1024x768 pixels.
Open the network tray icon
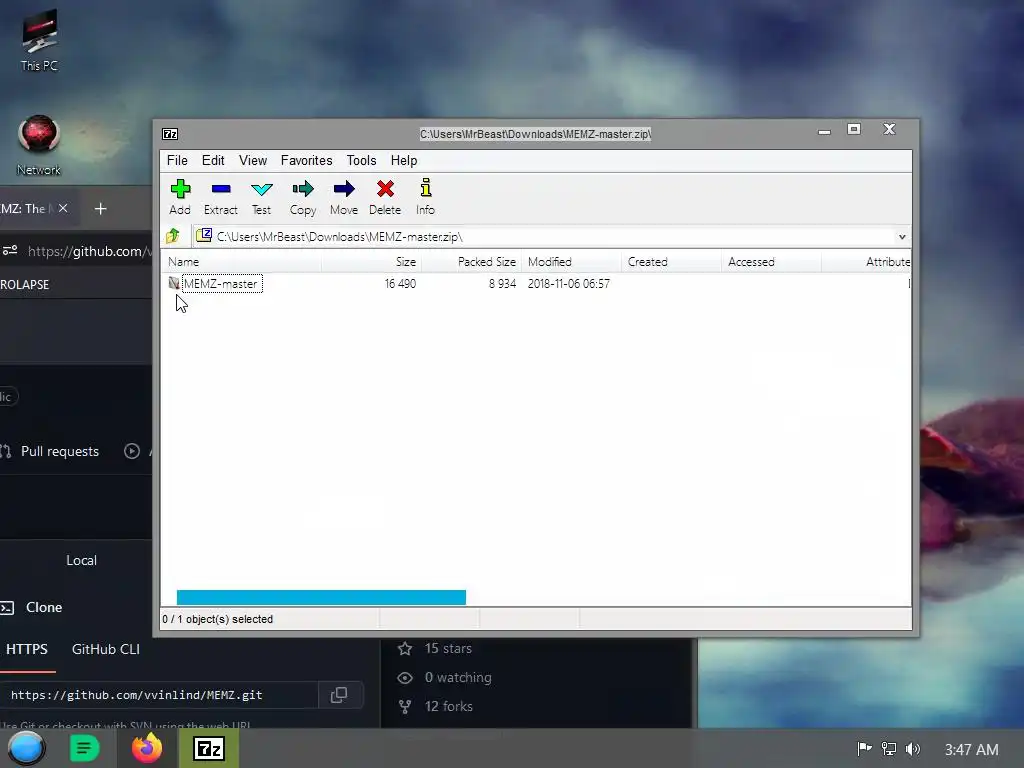coord(889,748)
